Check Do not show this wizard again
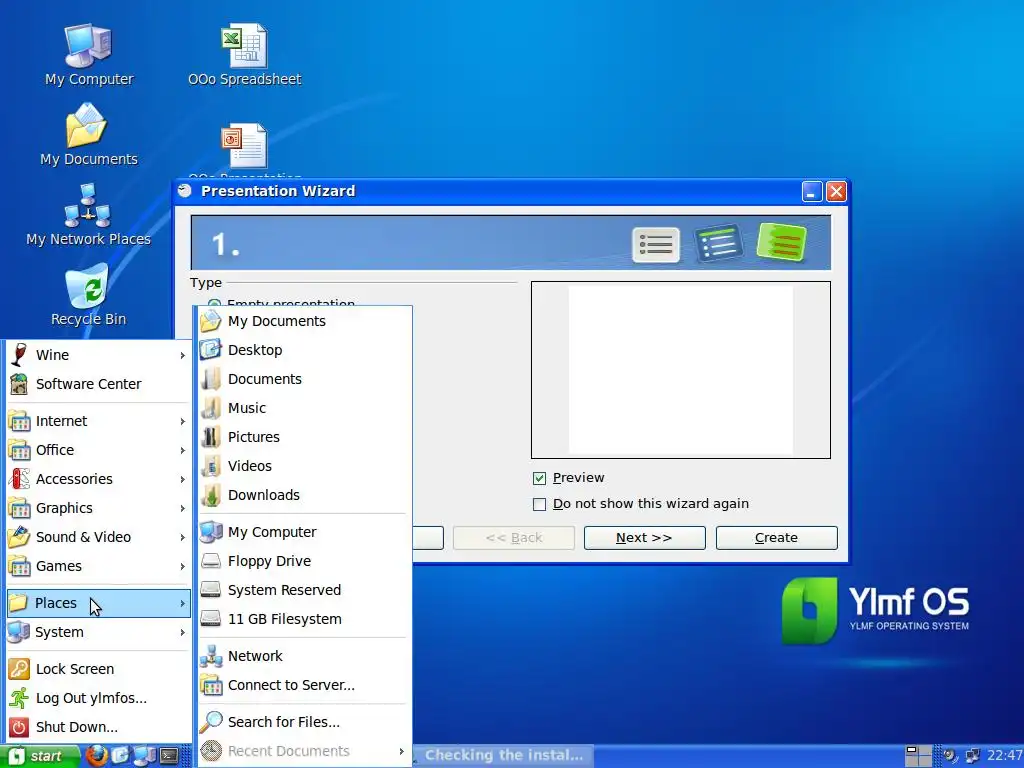 coord(539,504)
